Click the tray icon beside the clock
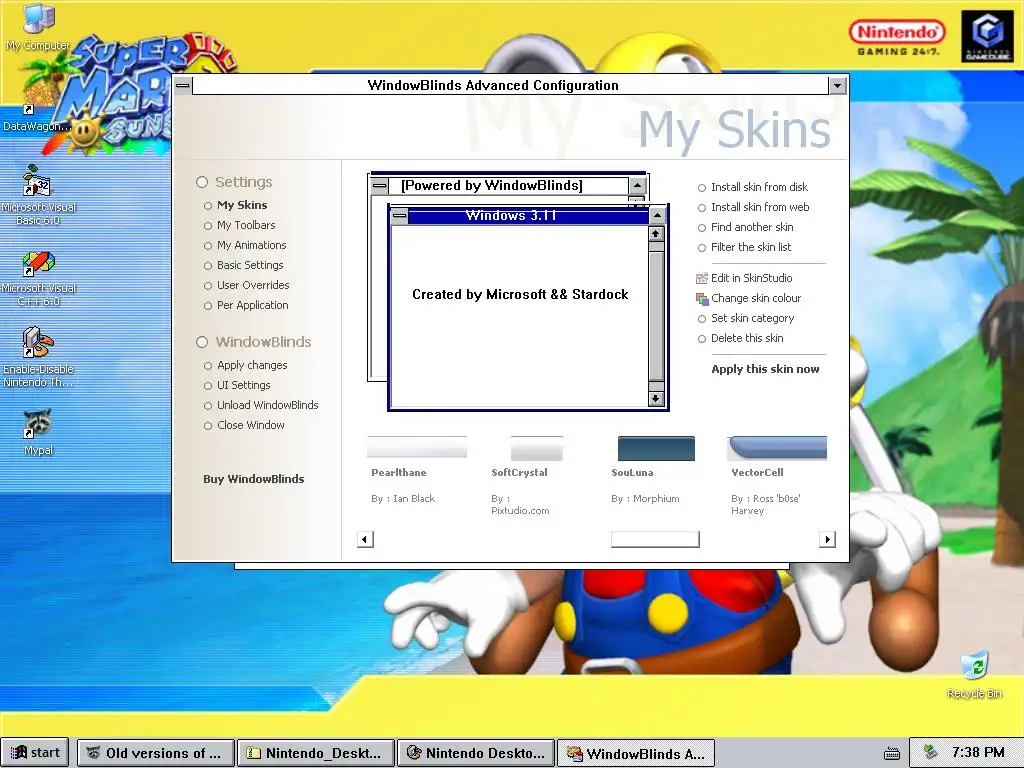The image size is (1024, 768). click(x=931, y=752)
